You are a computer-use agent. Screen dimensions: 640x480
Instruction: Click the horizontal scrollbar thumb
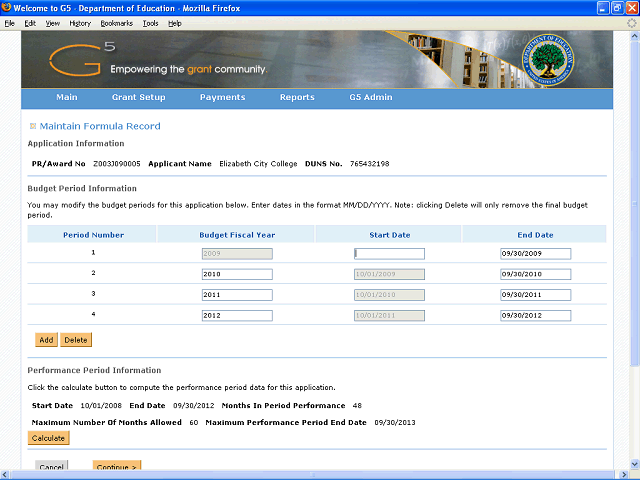[x=312, y=475]
